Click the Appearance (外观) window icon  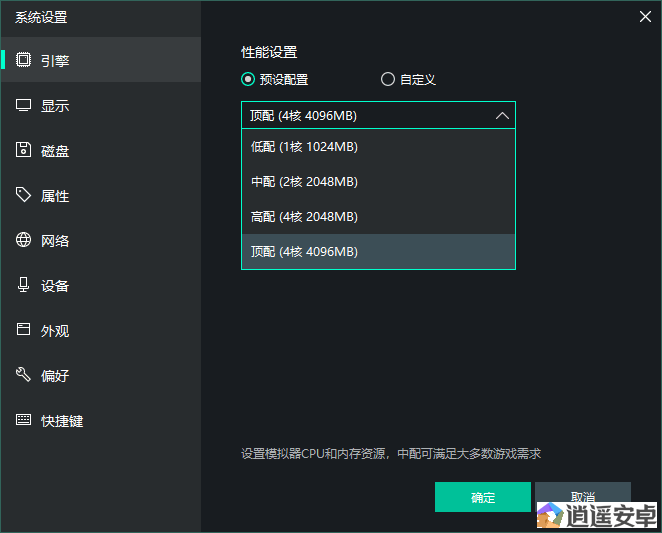point(24,330)
